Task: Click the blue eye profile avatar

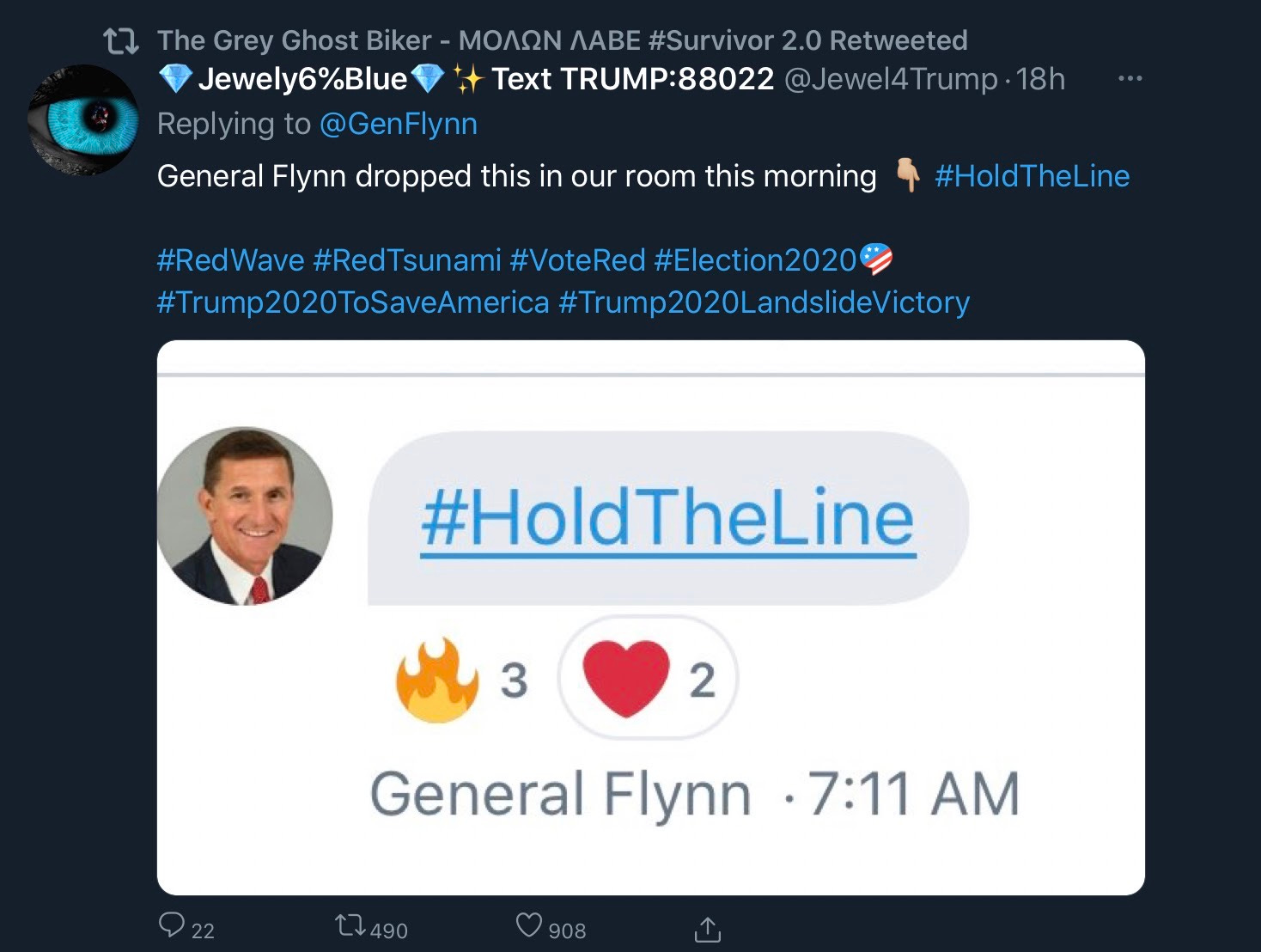Action: point(82,120)
